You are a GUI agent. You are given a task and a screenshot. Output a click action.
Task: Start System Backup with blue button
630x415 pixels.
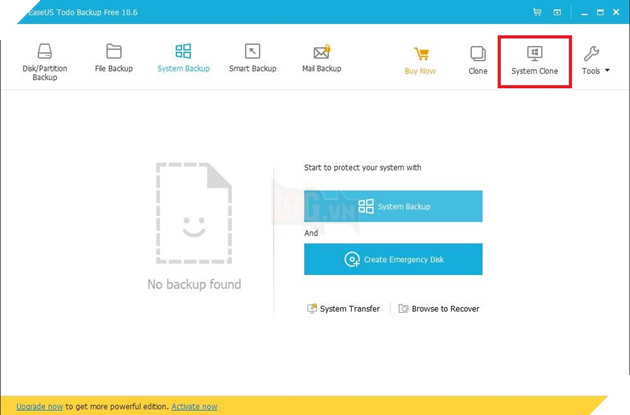[x=393, y=206]
